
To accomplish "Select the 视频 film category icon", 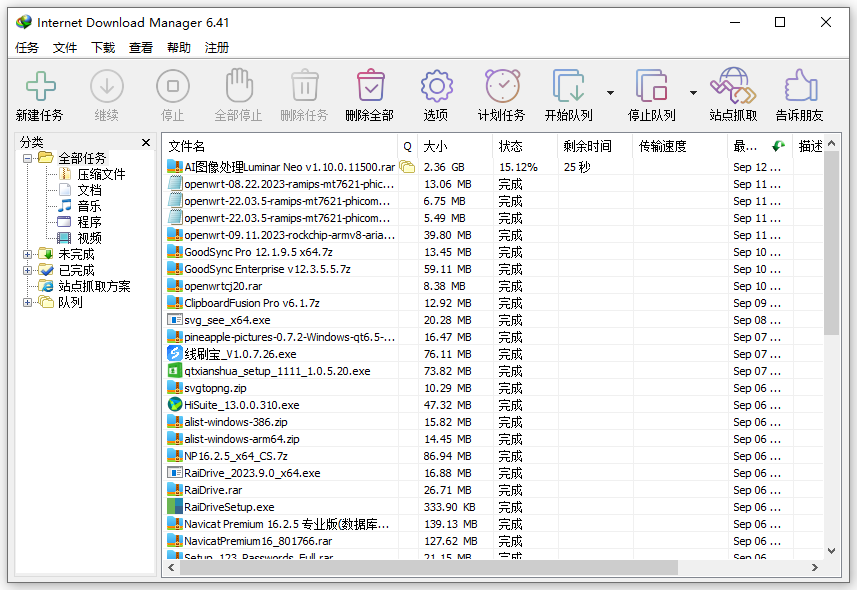I will pos(64,238).
